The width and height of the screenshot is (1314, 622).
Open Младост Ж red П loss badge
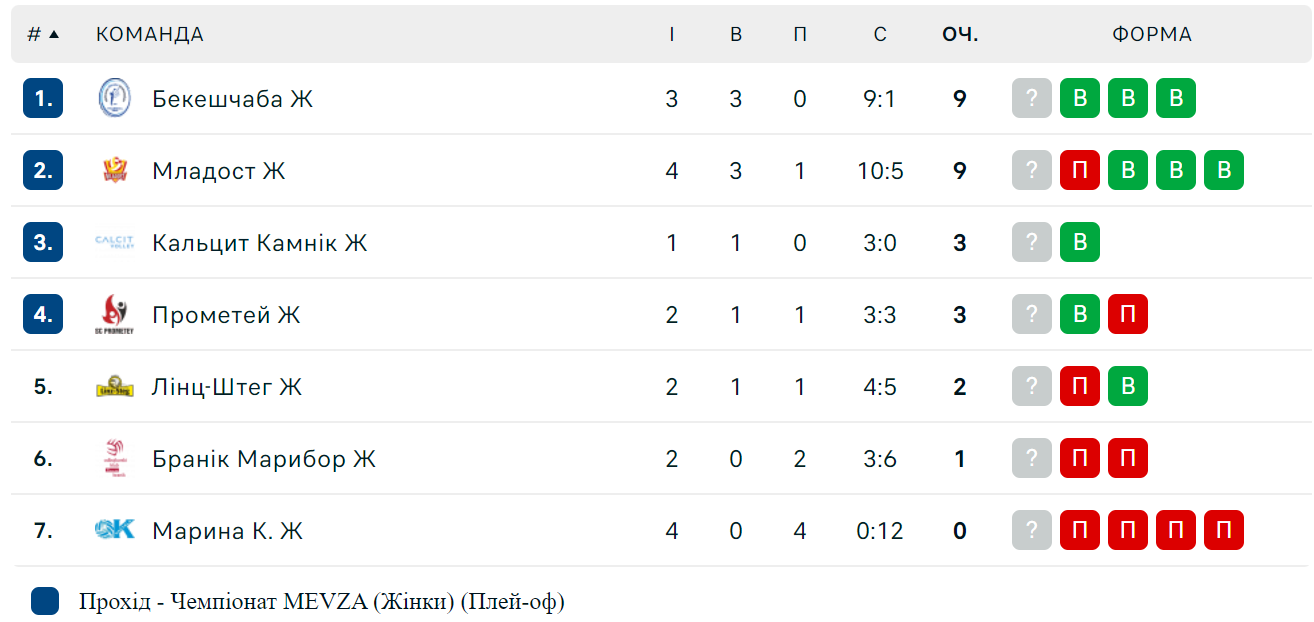[x=1080, y=170]
